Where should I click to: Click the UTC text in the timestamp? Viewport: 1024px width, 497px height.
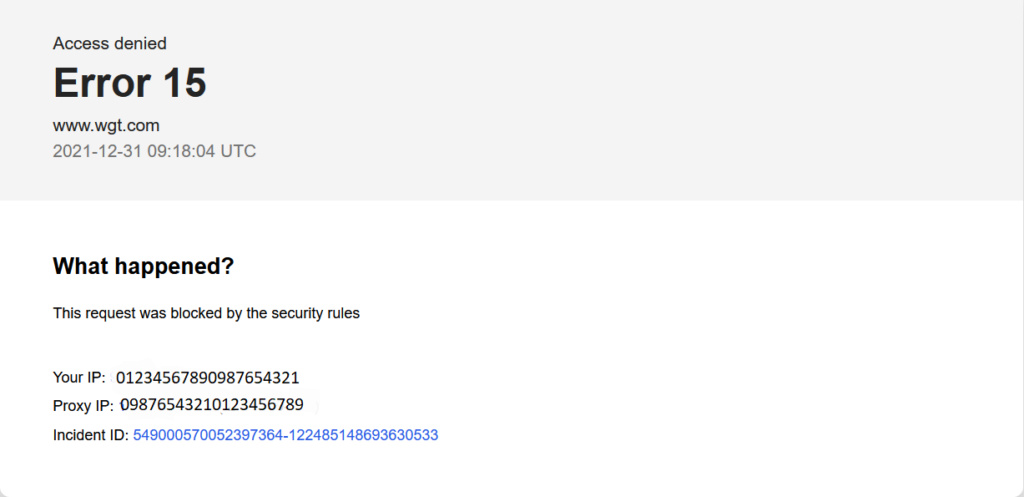[x=238, y=152]
